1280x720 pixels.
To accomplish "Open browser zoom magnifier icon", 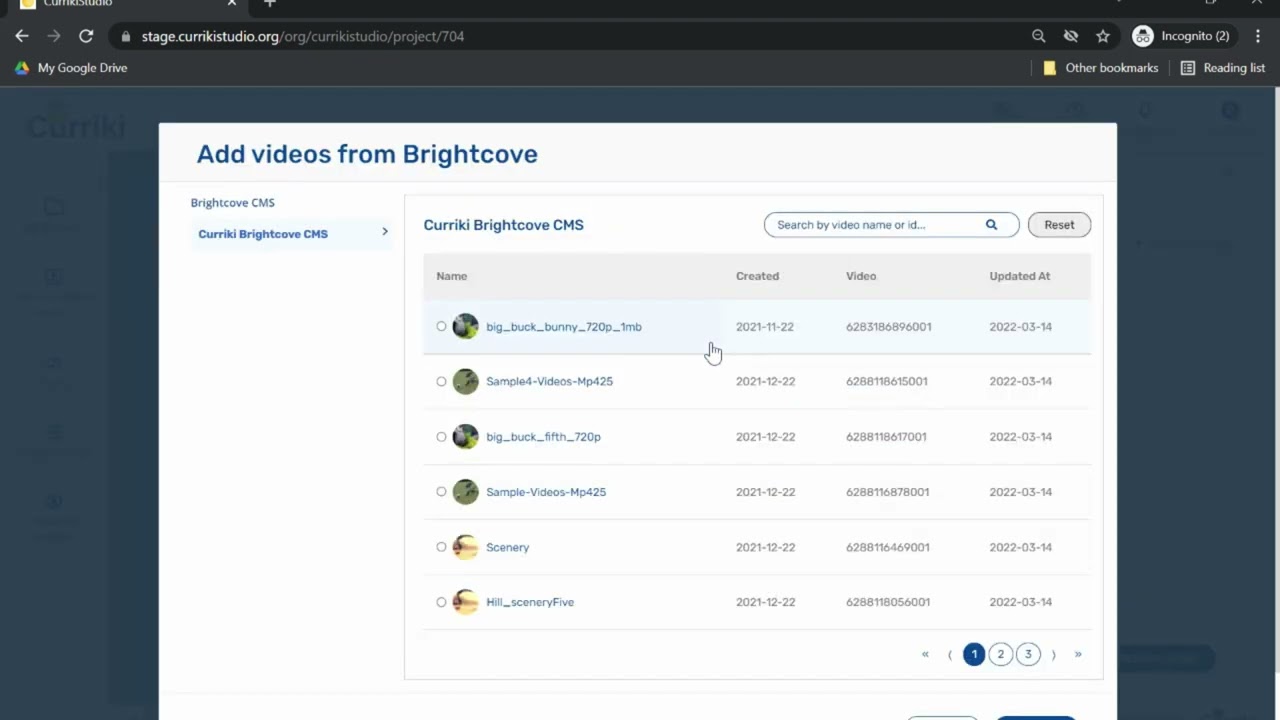I will click(1039, 36).
